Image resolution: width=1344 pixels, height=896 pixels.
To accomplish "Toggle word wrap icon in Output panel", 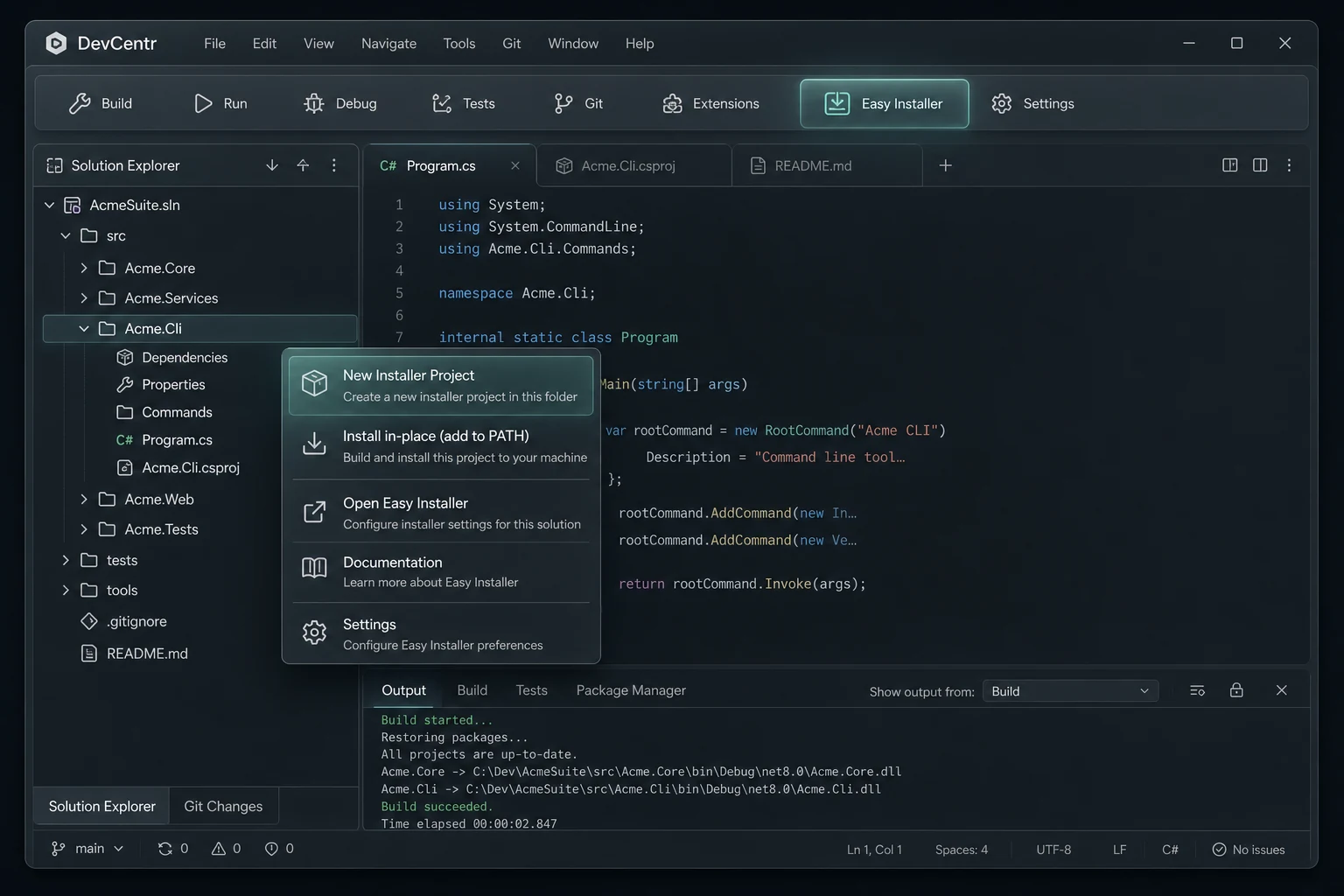I will tap(1197, 690).
